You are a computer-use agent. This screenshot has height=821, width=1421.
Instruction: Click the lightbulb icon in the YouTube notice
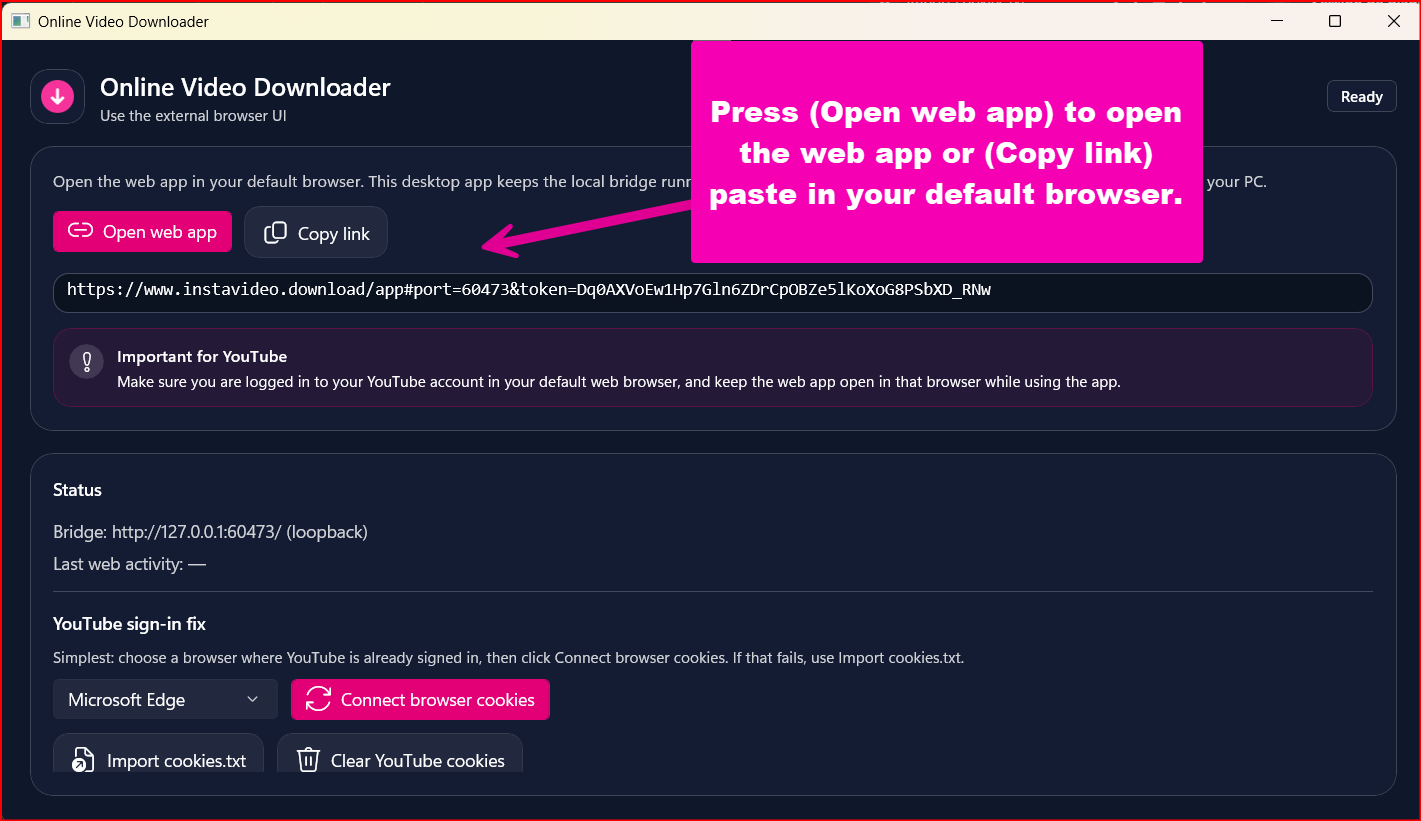coord(86,362)
